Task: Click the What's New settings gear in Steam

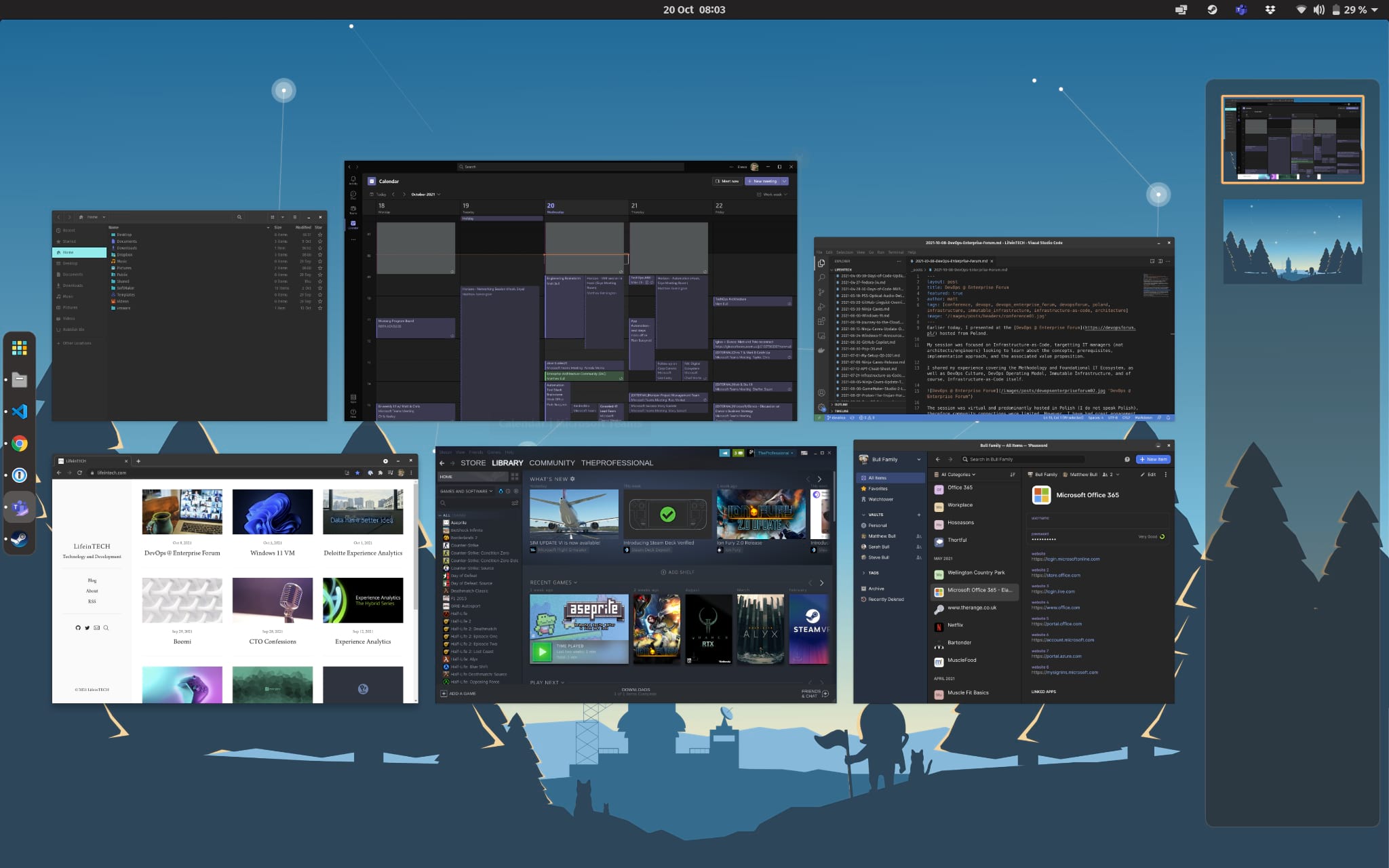Action: pos(572,479)
